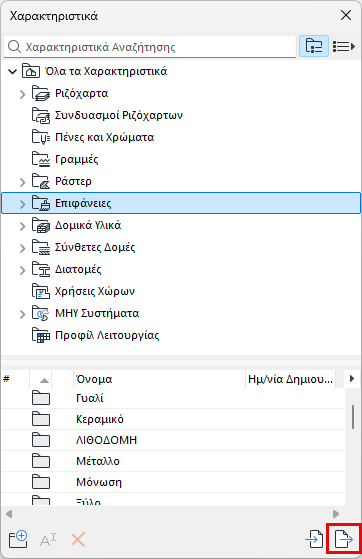Viewport: 362px width, 559px height.
Task: Click the Γραμμές line type icon
Action: pyautogui.click(x=40, y=159)
